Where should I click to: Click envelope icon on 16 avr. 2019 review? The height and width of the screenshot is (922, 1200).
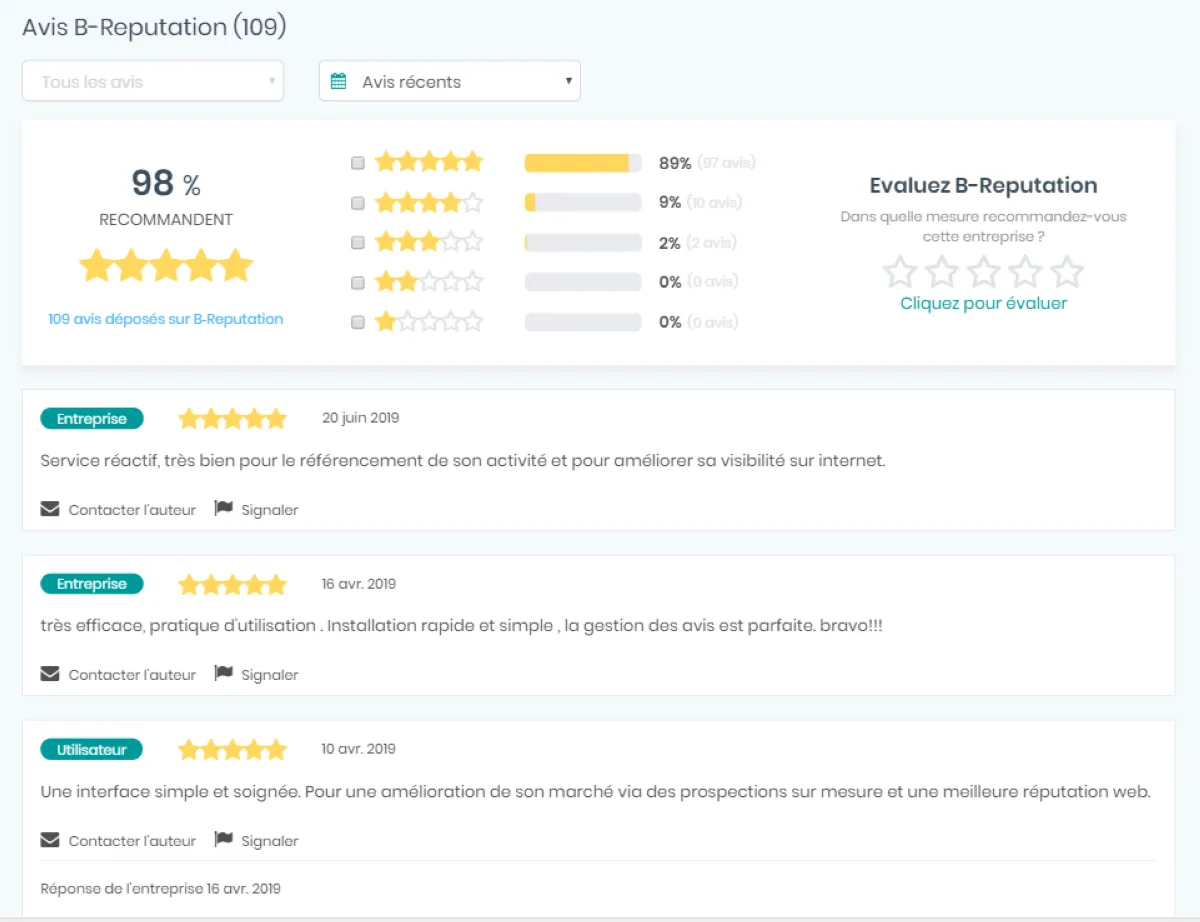pos(50,674)
